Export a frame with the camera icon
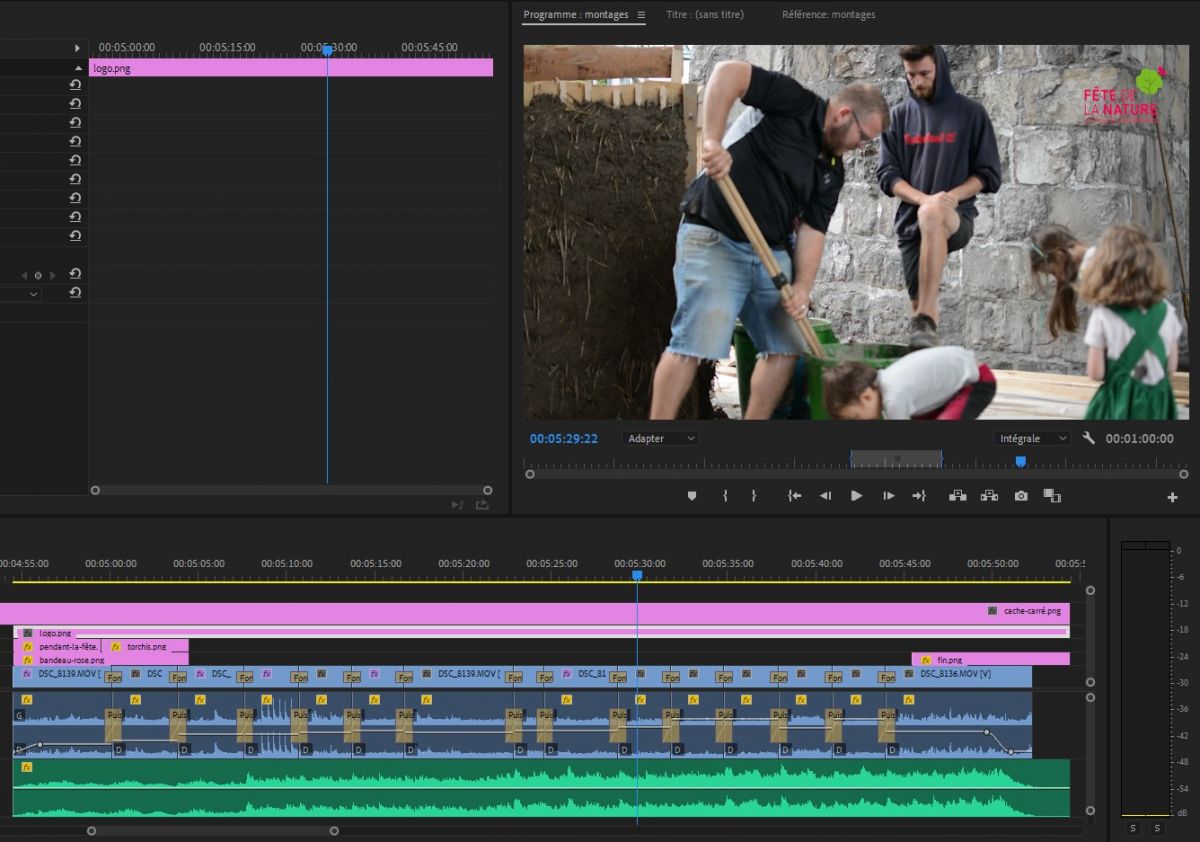This screenshot has height=842, width=1200. point(1020,496)
